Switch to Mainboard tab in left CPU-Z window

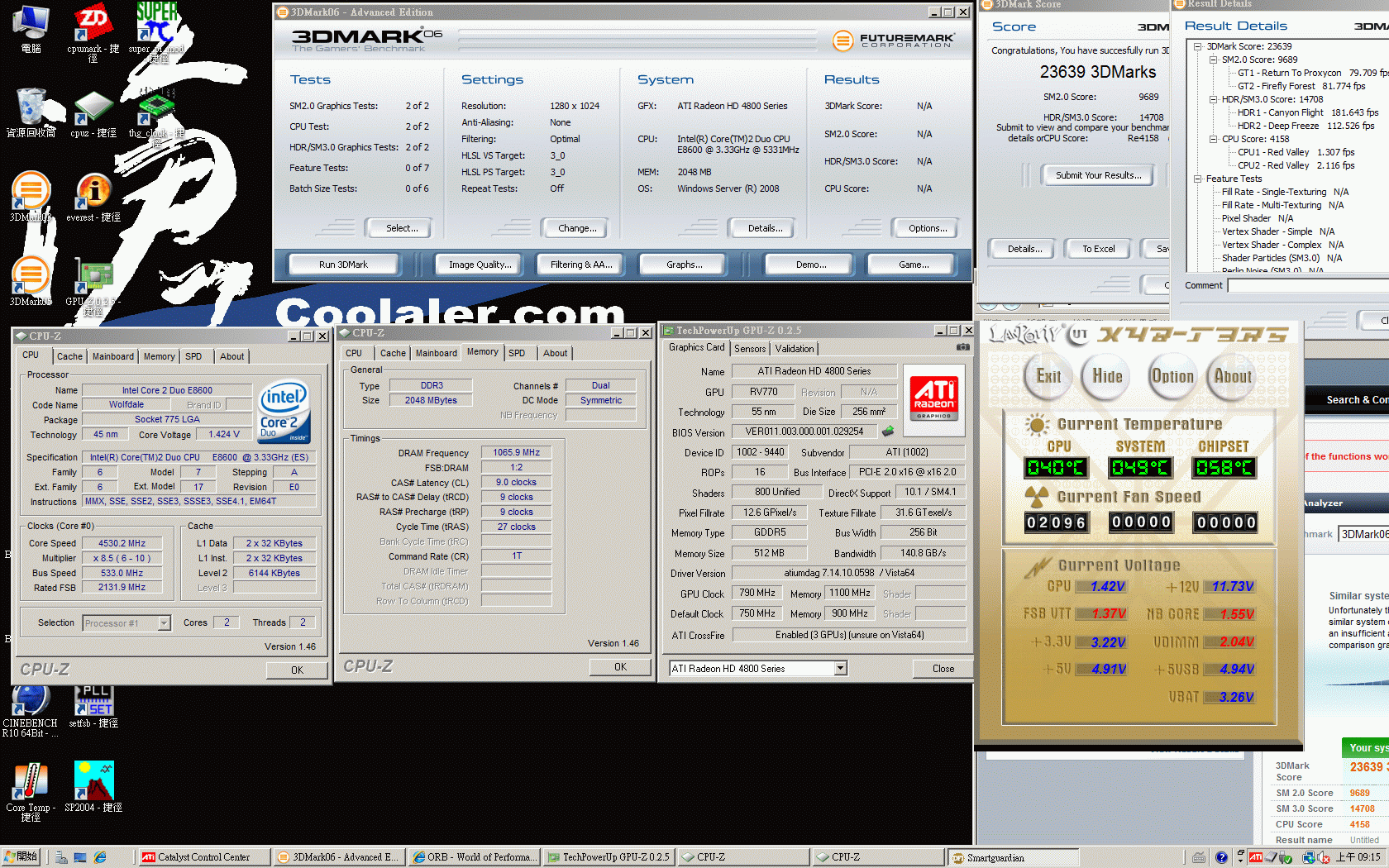click(x=113, y=356)
